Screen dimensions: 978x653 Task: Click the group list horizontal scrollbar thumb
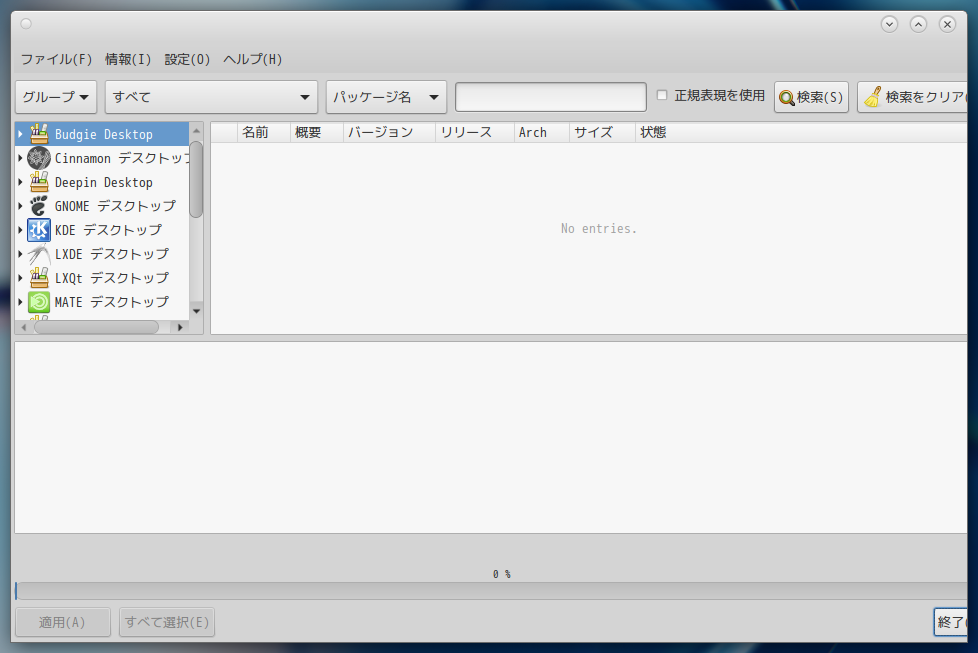tap(96, 327)
